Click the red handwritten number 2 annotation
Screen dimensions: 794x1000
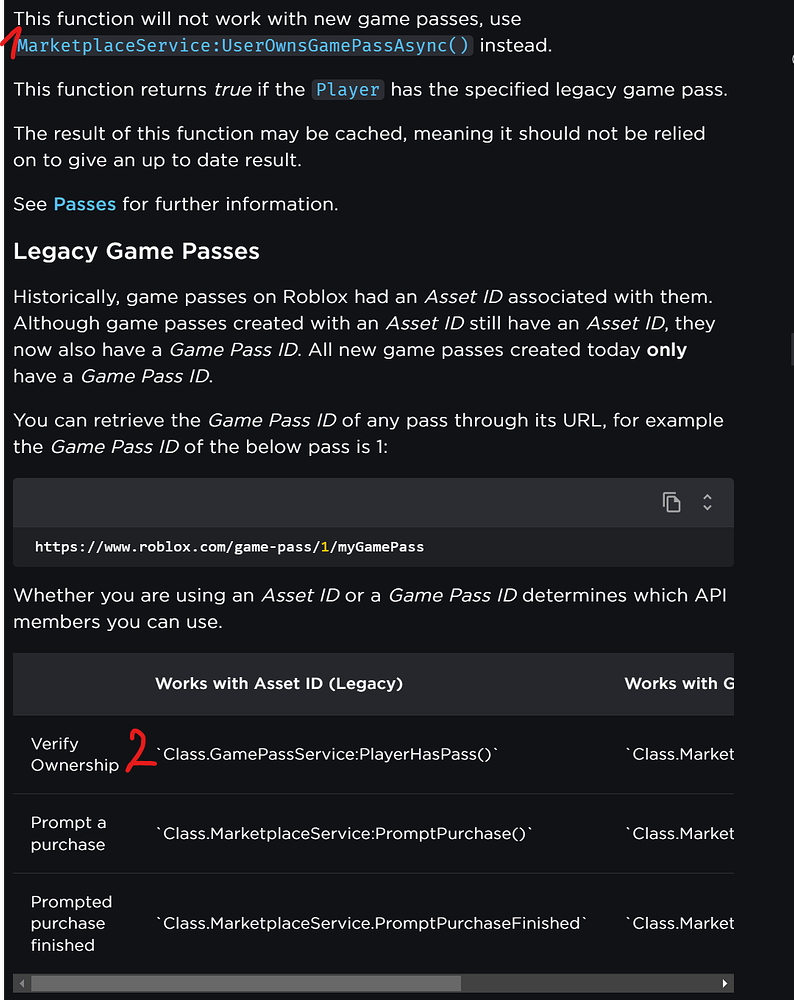click(x=141, y=751)
